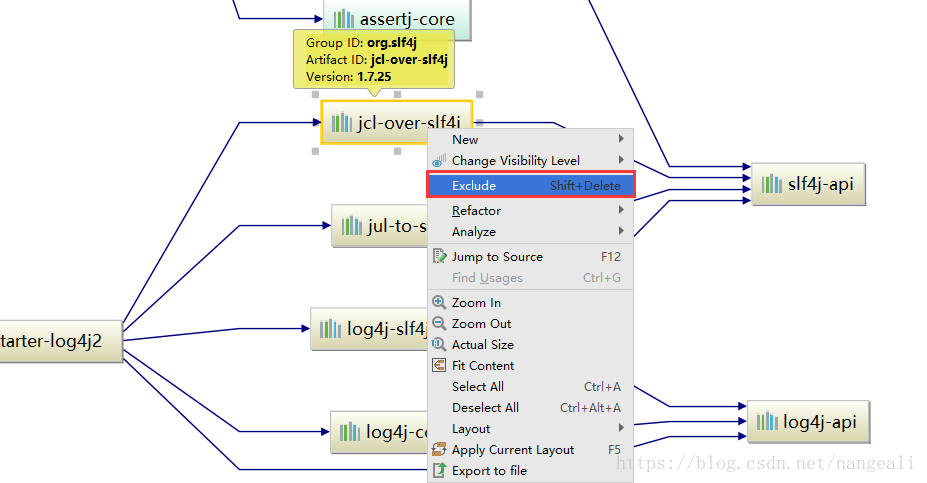
Task: Click the Apply Current Layout icon
Action: click(439, 449)
